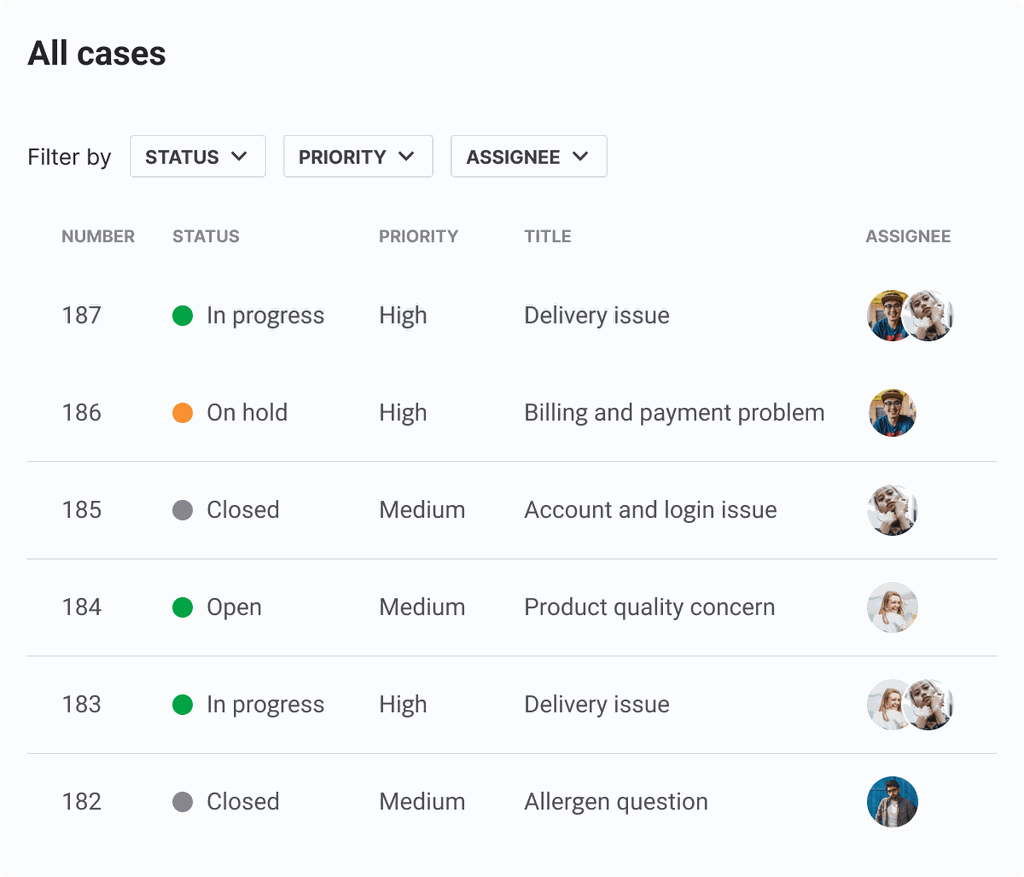Click the Product quality concern title

649,607
